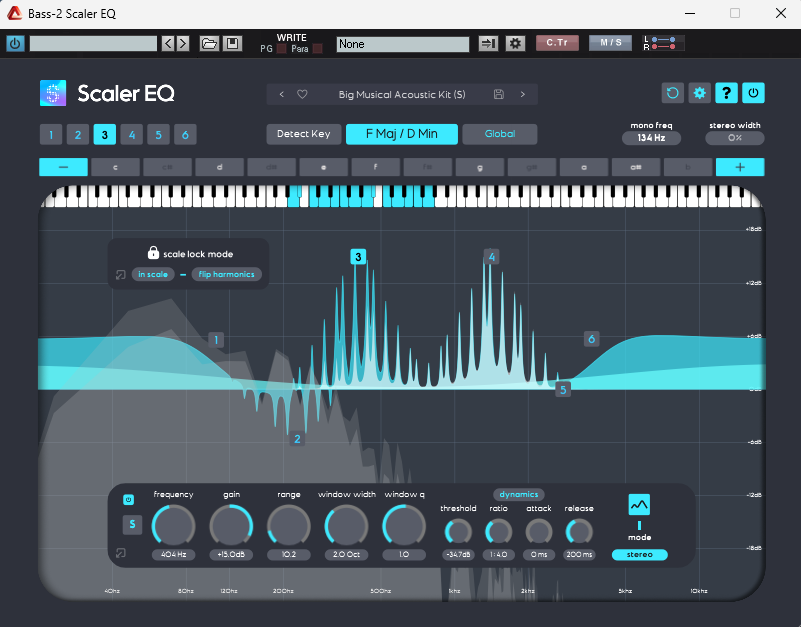Click the minus button on note row
Image resolution: width=801 pixels, height=627 pixels.
63,167
